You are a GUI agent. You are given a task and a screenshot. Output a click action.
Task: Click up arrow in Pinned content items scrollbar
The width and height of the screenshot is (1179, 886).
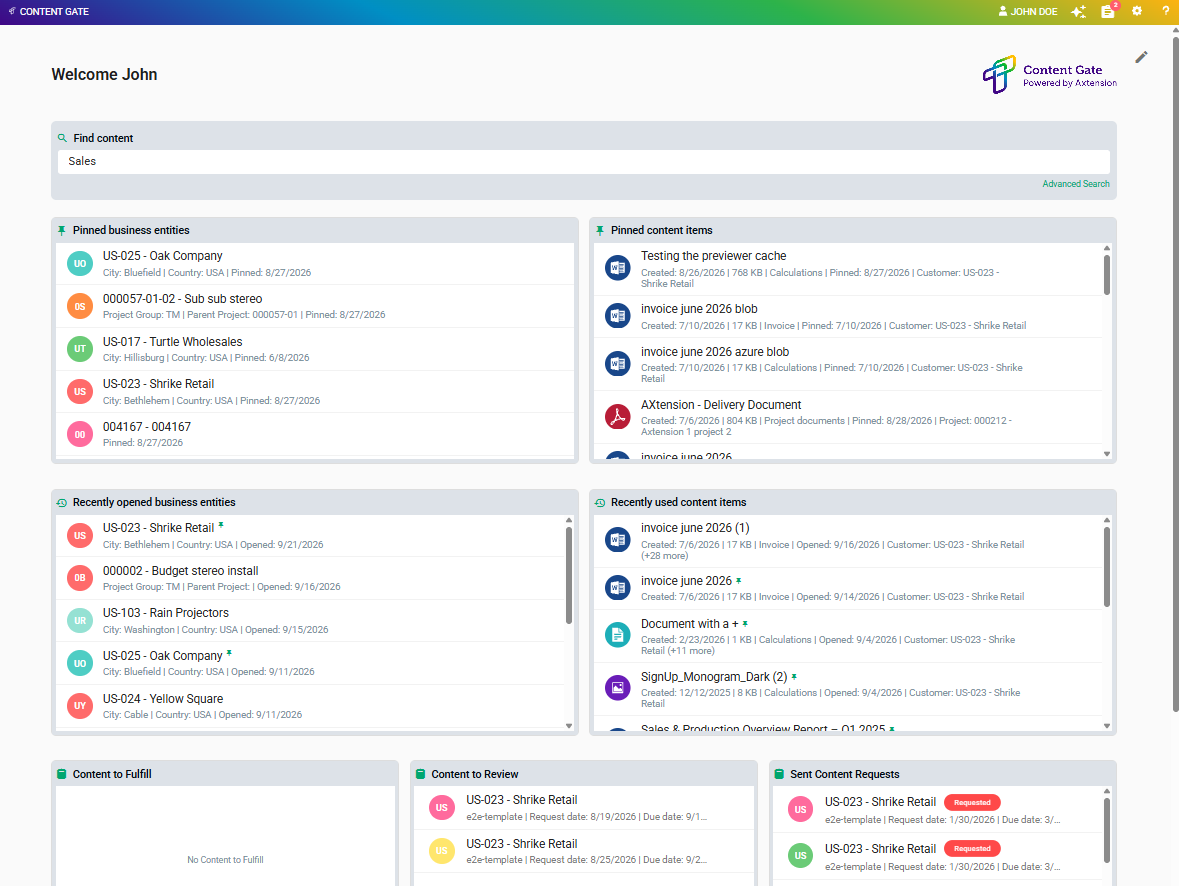pos(1107,248)
